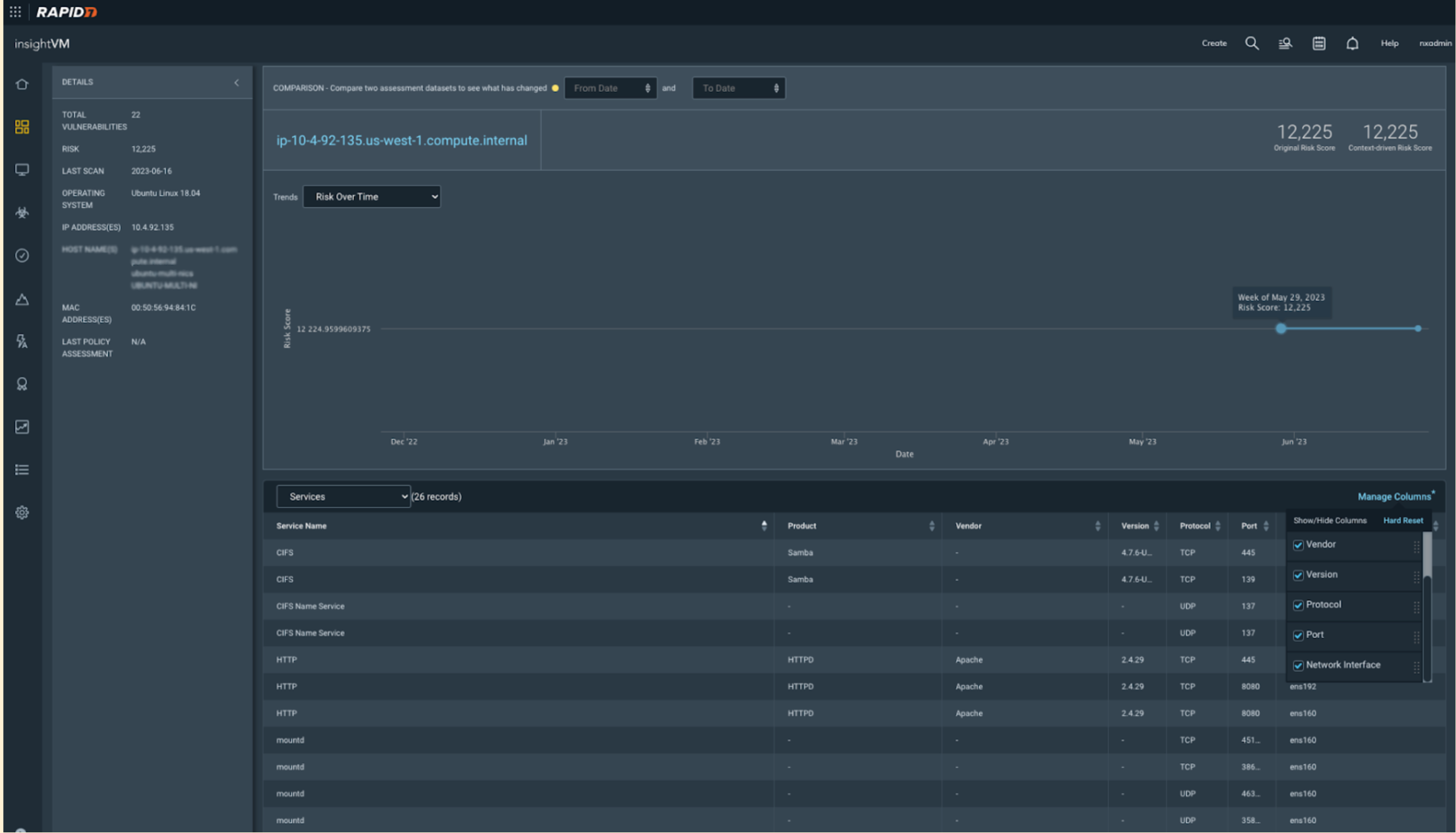Open the Help menu

coord(1389,43)
